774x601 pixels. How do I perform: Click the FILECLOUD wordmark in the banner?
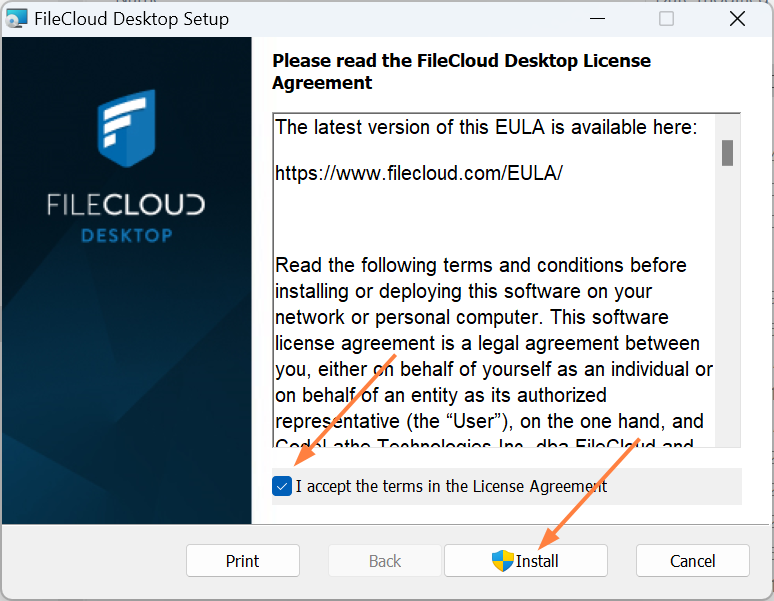click(x=126, y=205)
